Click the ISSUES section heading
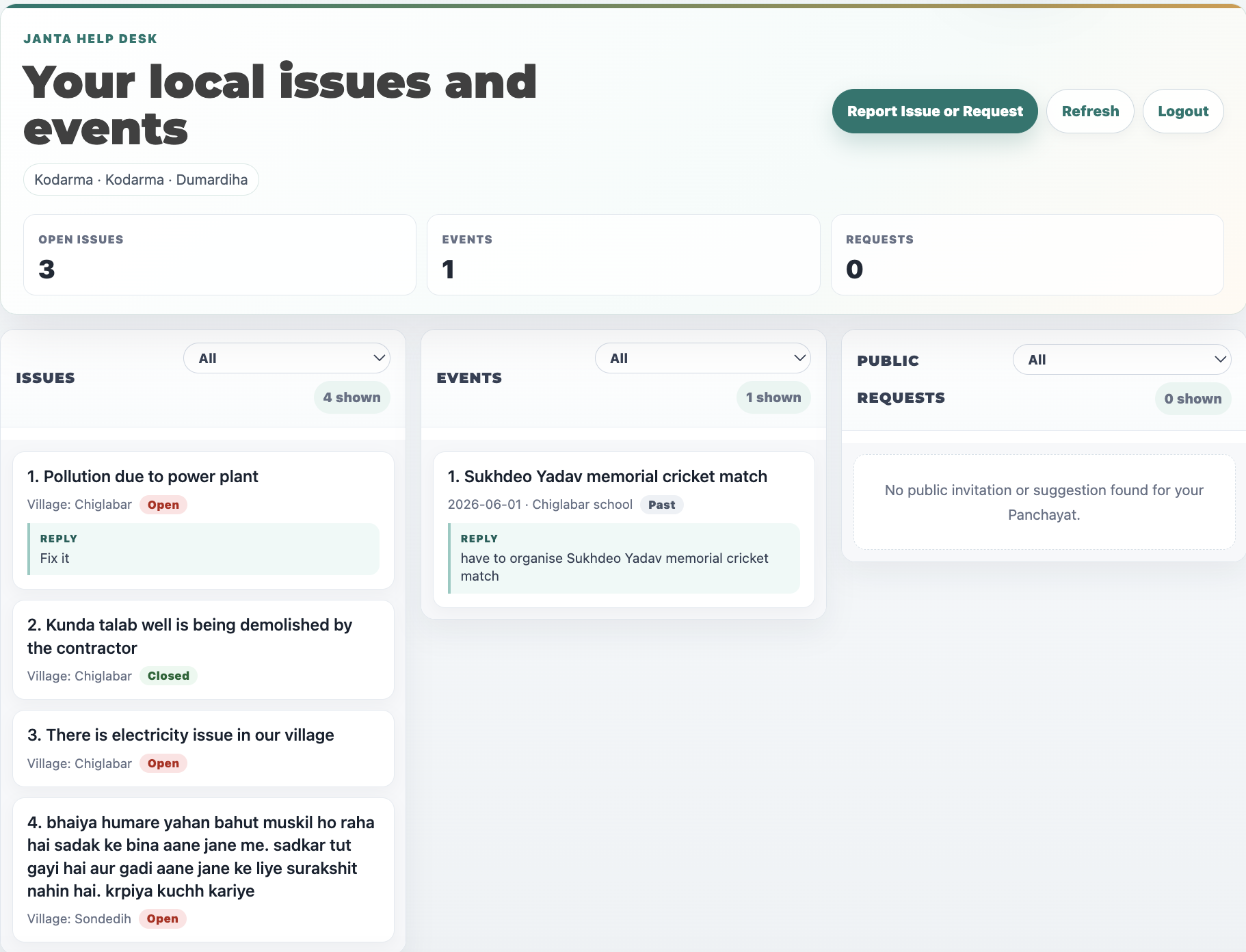The height and width of the screenshot is (952, 1246). coord(45,378)
